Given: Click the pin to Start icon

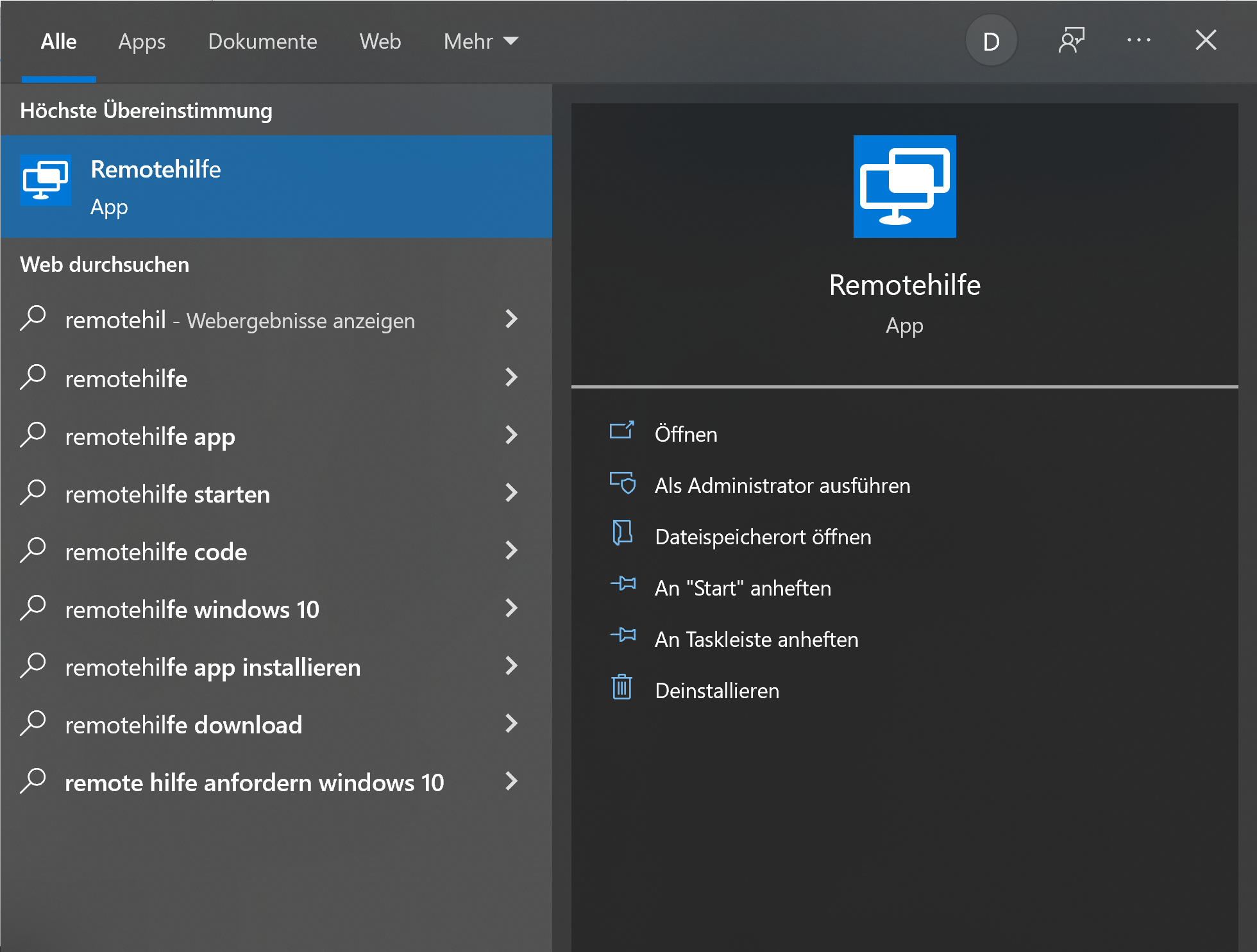Looking at the screenshot, I should click(623, 584).
